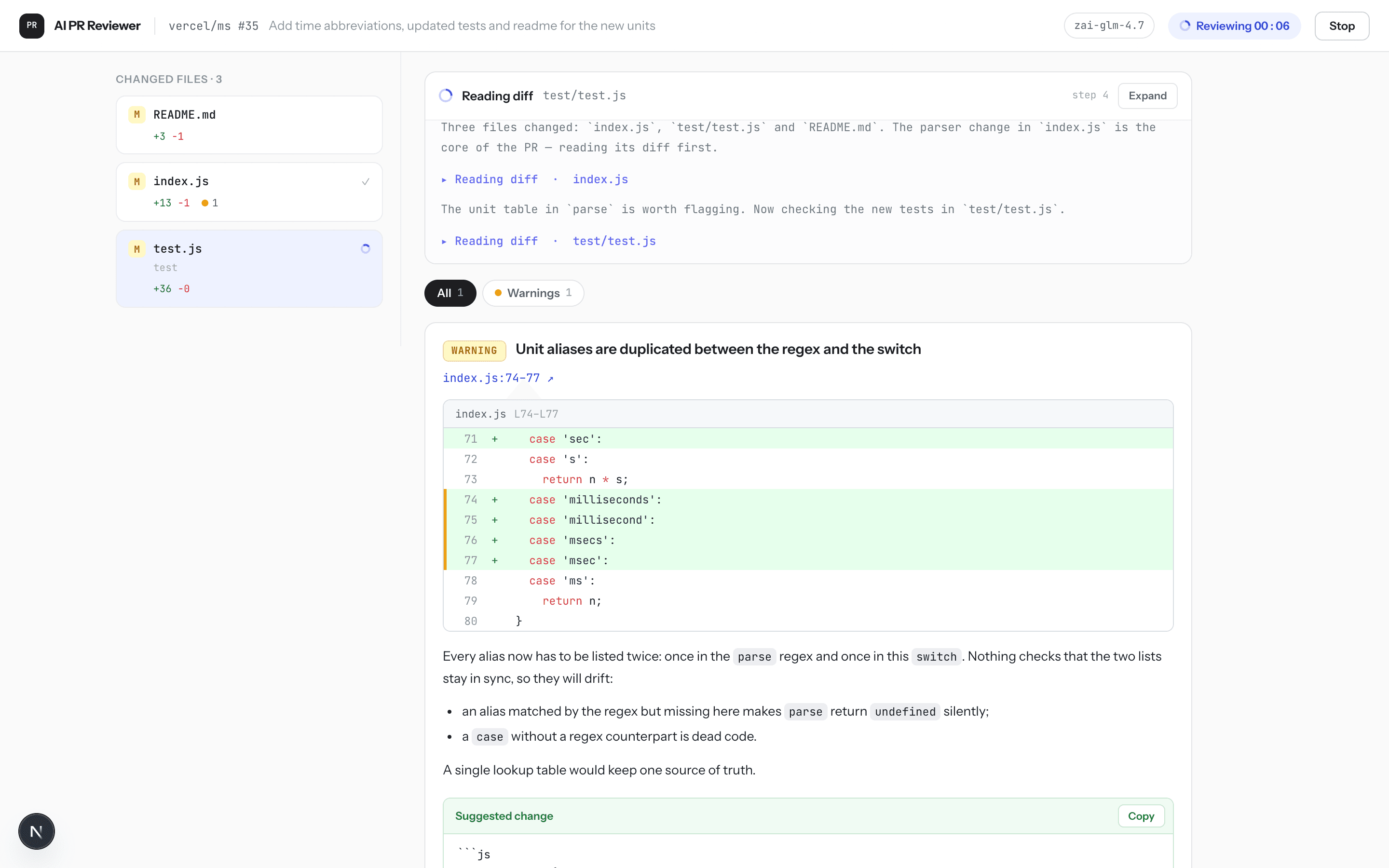Open index.js in the changed files list

click(249, 192)
